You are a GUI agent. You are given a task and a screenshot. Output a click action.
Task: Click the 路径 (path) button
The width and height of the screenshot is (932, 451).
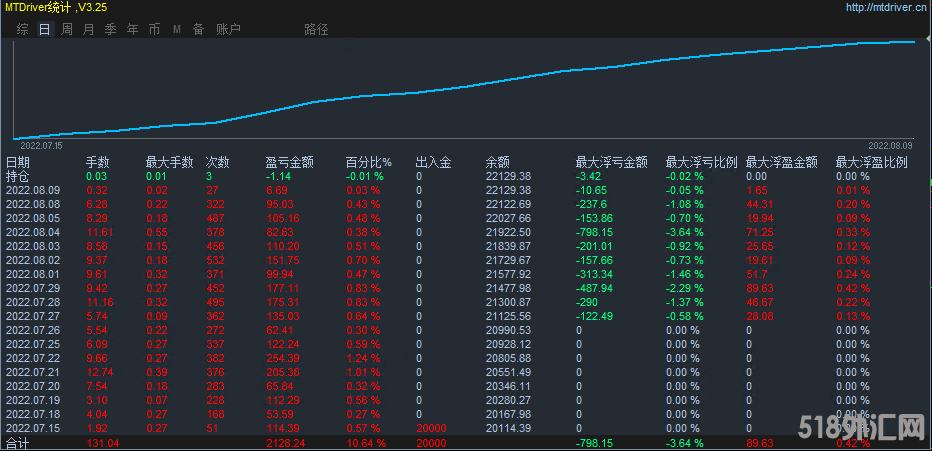315,29
